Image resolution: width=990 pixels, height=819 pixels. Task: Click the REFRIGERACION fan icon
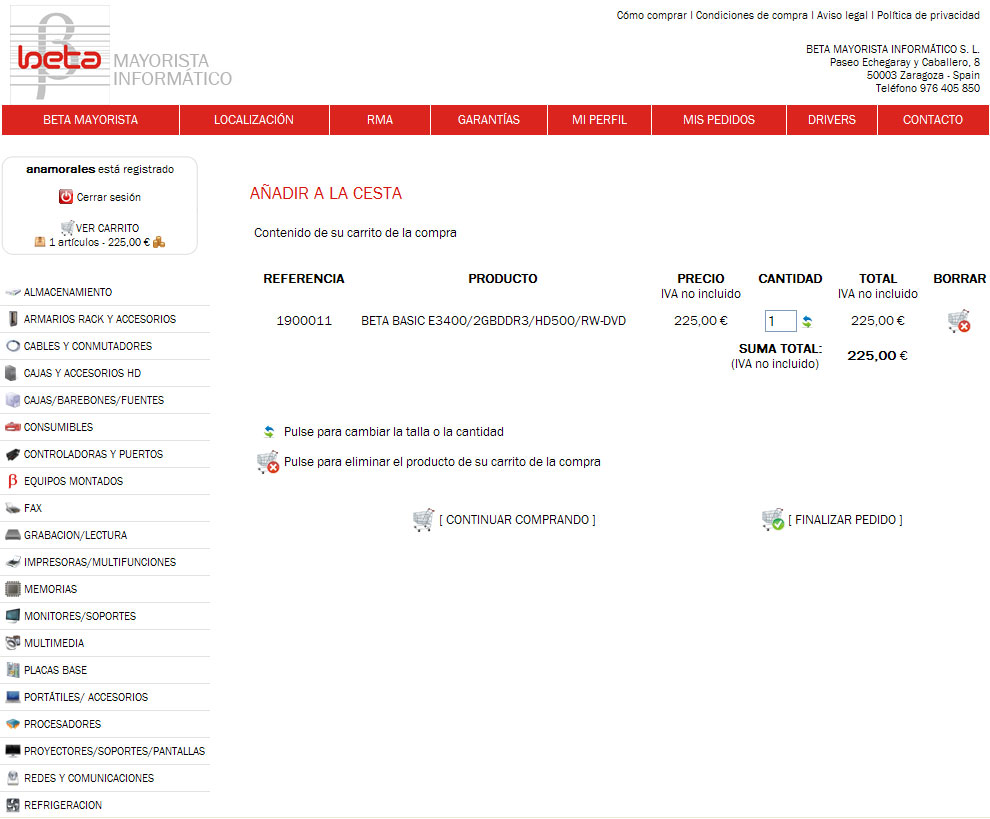tap(13, 805)
